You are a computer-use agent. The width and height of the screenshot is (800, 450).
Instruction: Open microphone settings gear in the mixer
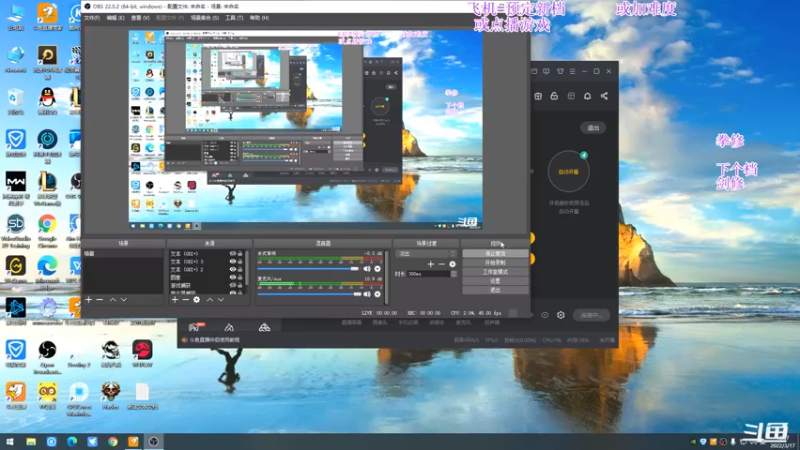pos(378,294)
